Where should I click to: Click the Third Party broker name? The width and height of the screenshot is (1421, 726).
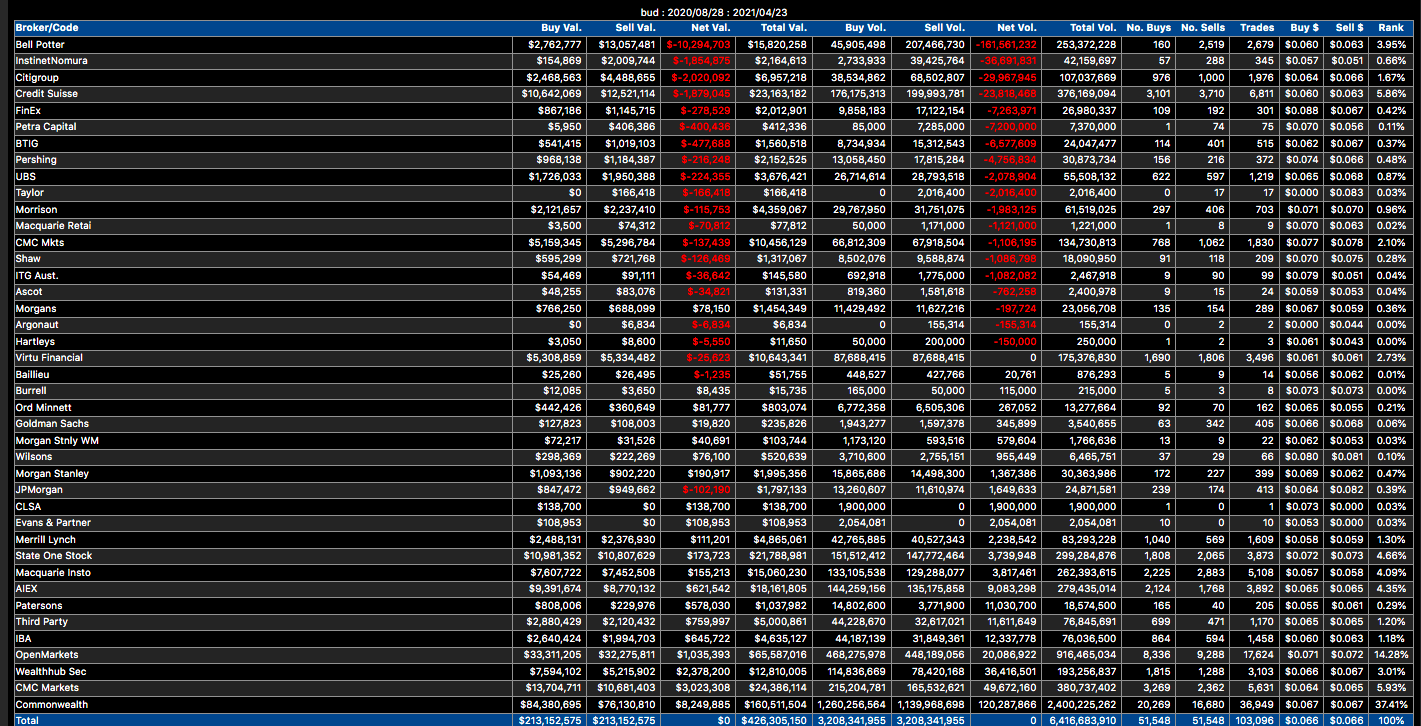click(x=42, y=622)
